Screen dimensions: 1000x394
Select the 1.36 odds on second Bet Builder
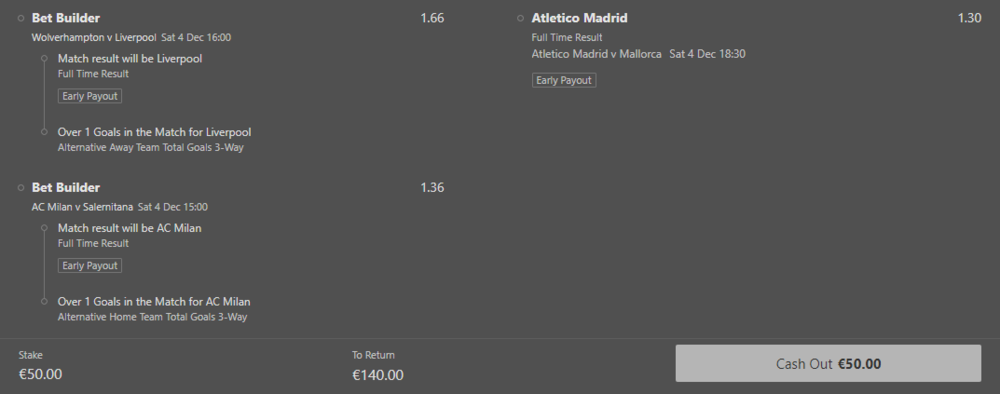click(432, 188)
